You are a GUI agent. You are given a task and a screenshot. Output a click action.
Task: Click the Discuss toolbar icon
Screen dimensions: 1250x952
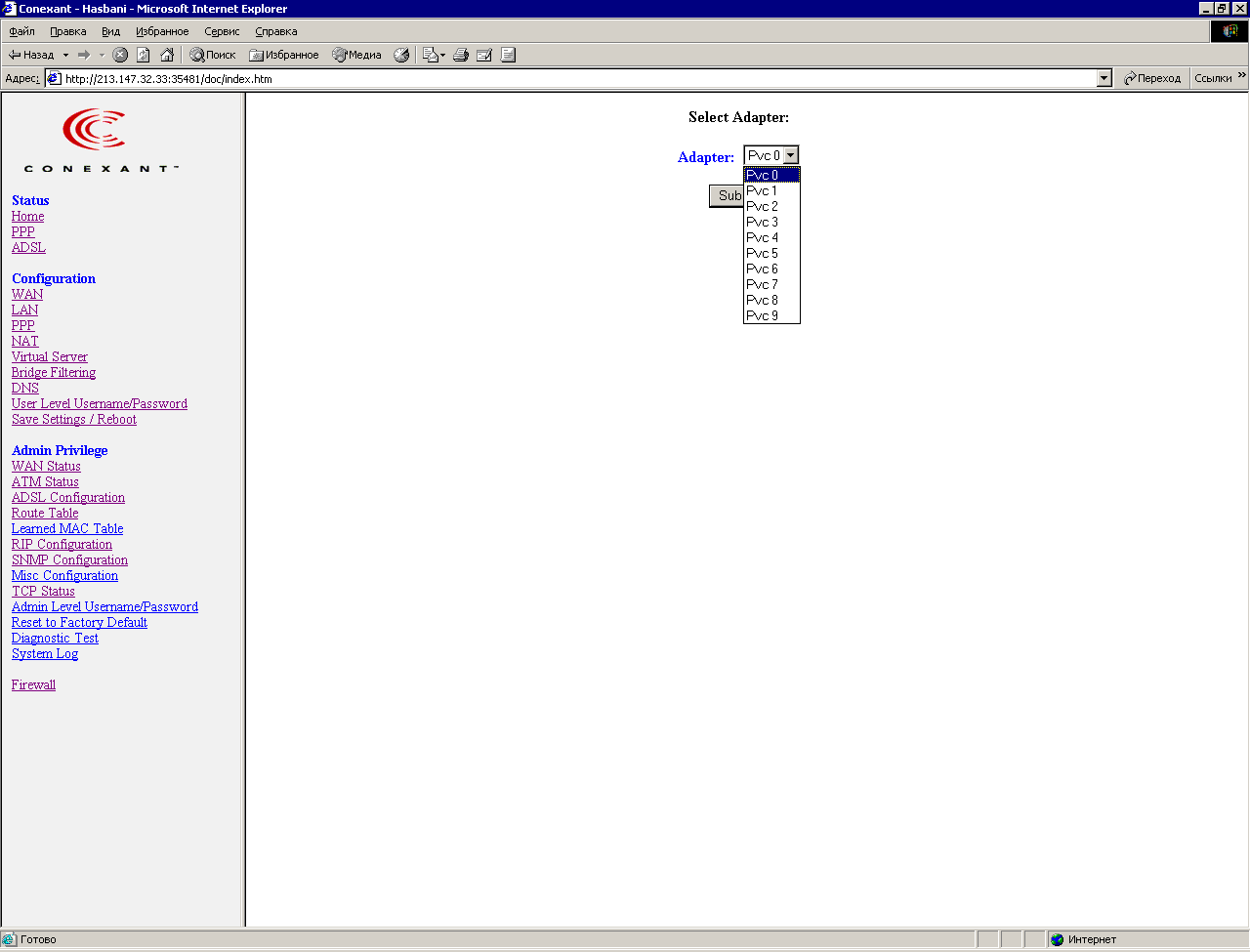coord(508,55)
